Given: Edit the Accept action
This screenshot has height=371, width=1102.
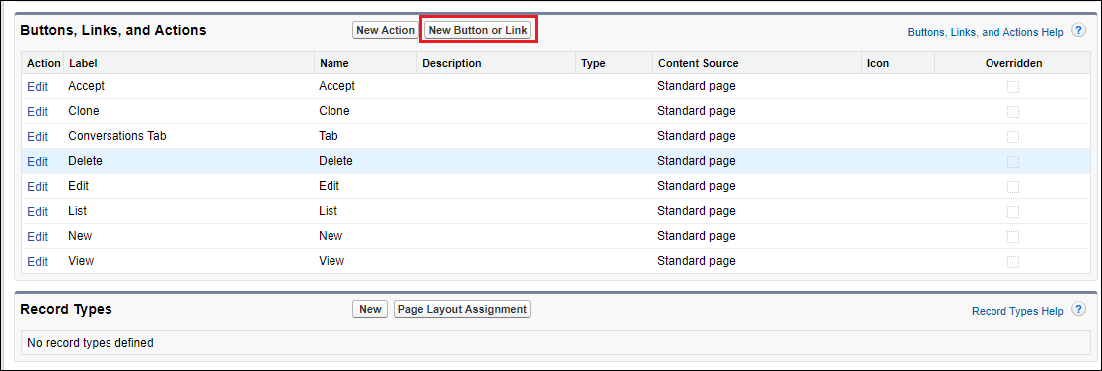Looking at the screenshot, I should [x=37, y=86].
